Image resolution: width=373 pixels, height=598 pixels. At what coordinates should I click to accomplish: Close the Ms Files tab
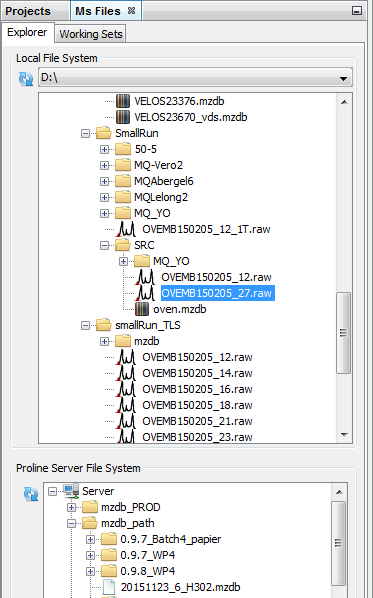click(x=132, y=11)
